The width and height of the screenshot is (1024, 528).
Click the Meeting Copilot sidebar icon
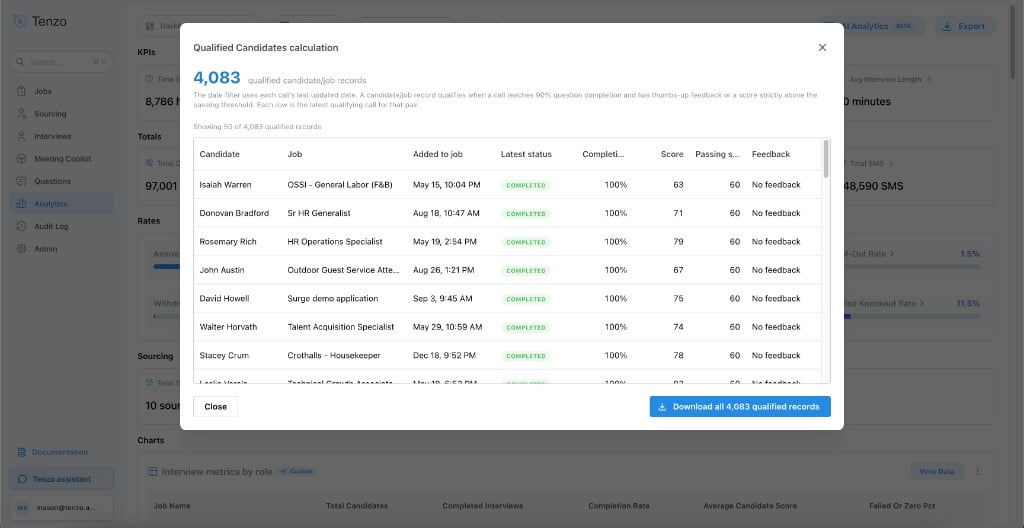[22, 159]
